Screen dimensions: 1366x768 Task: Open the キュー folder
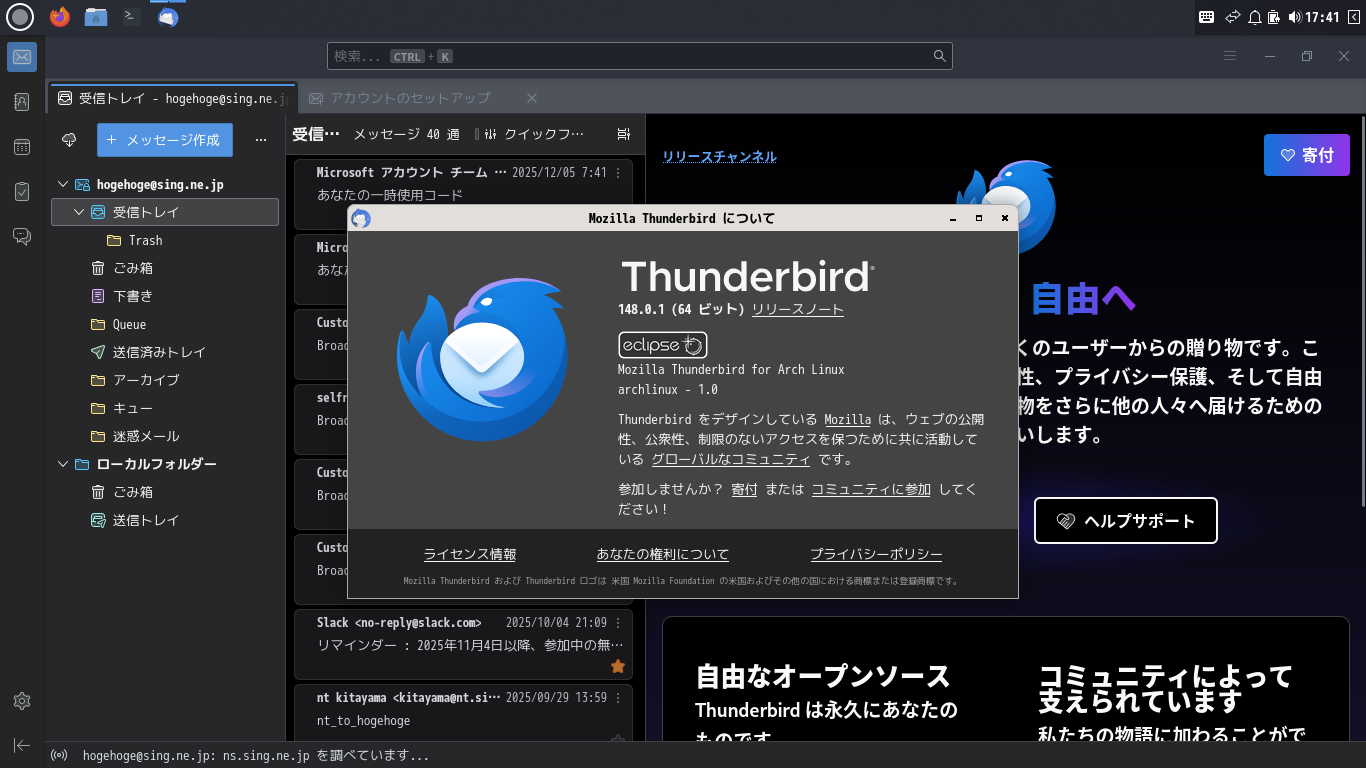[165, 408]
